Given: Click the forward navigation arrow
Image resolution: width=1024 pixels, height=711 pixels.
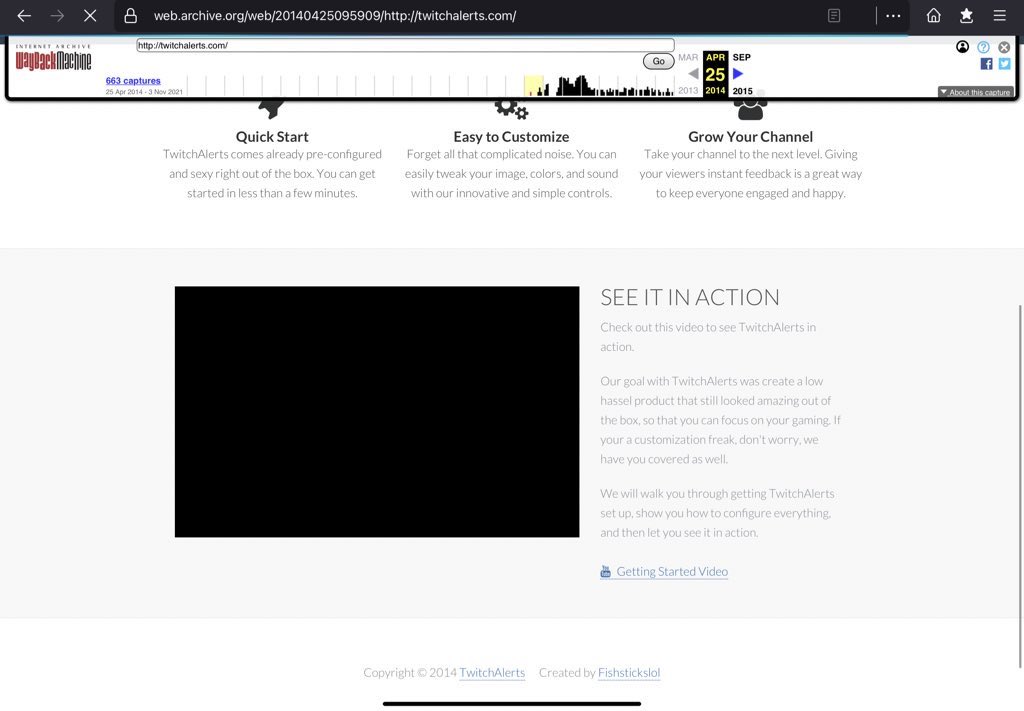Looking at the screenshot, I should (x=57, y=16).
